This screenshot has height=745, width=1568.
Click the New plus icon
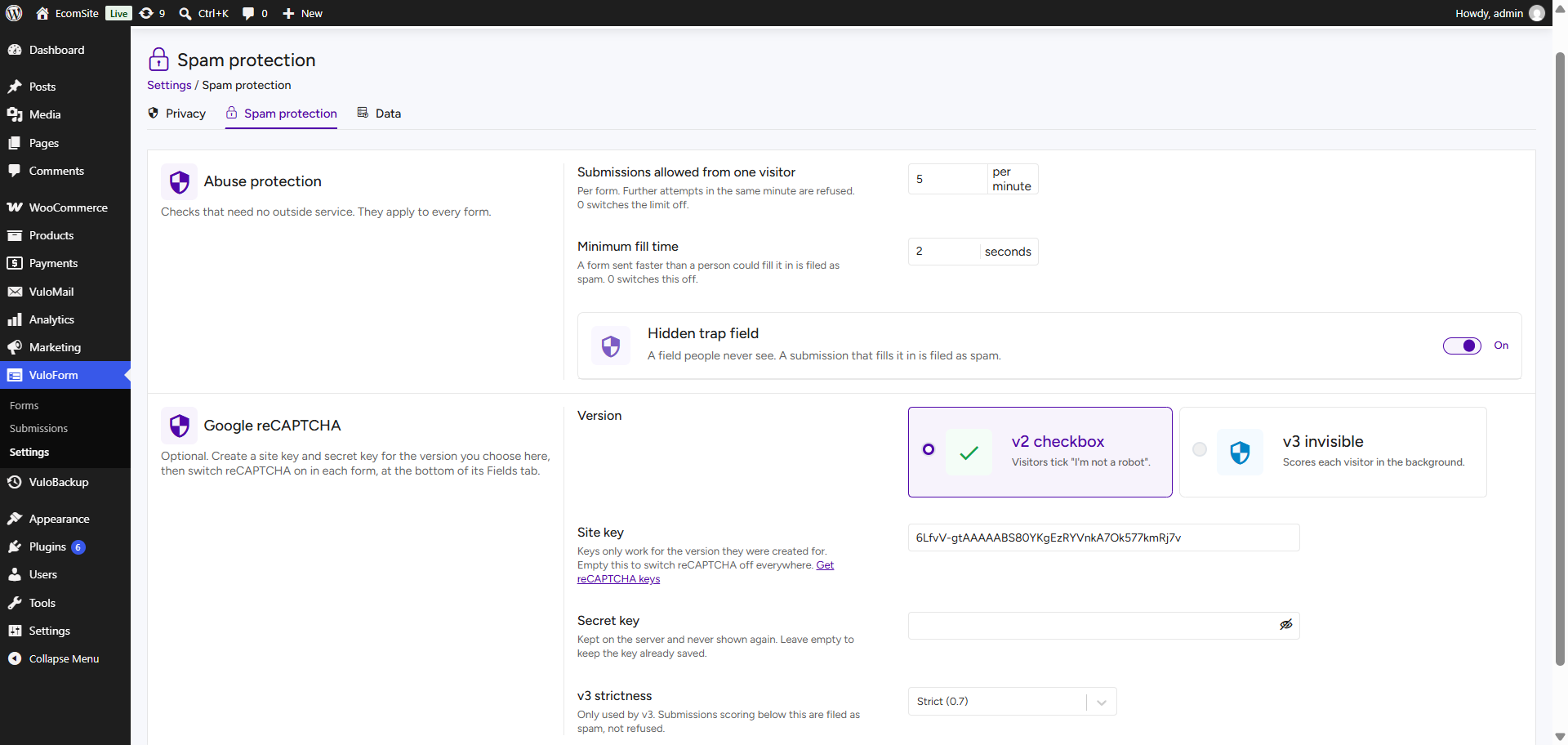click(288, 13)
